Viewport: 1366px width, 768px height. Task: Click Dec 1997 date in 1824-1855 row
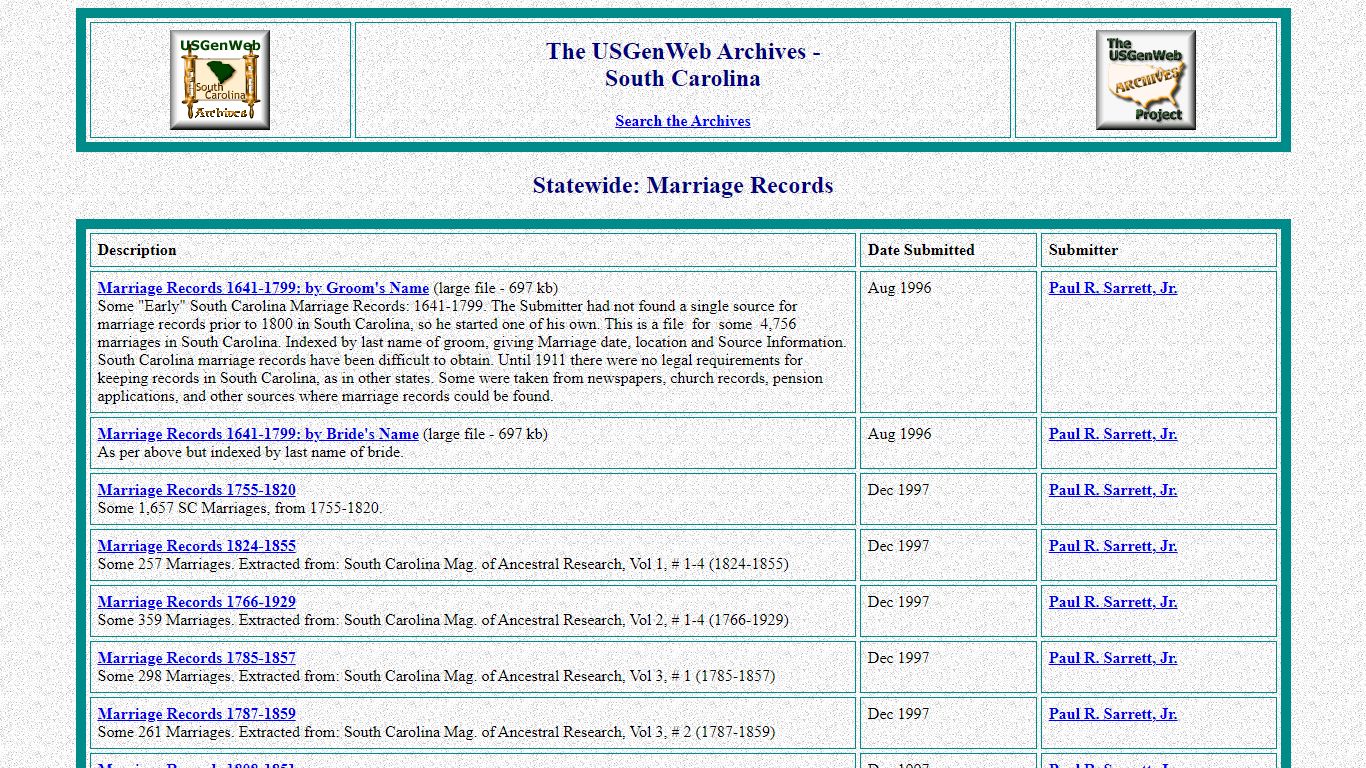click(899, 546)
